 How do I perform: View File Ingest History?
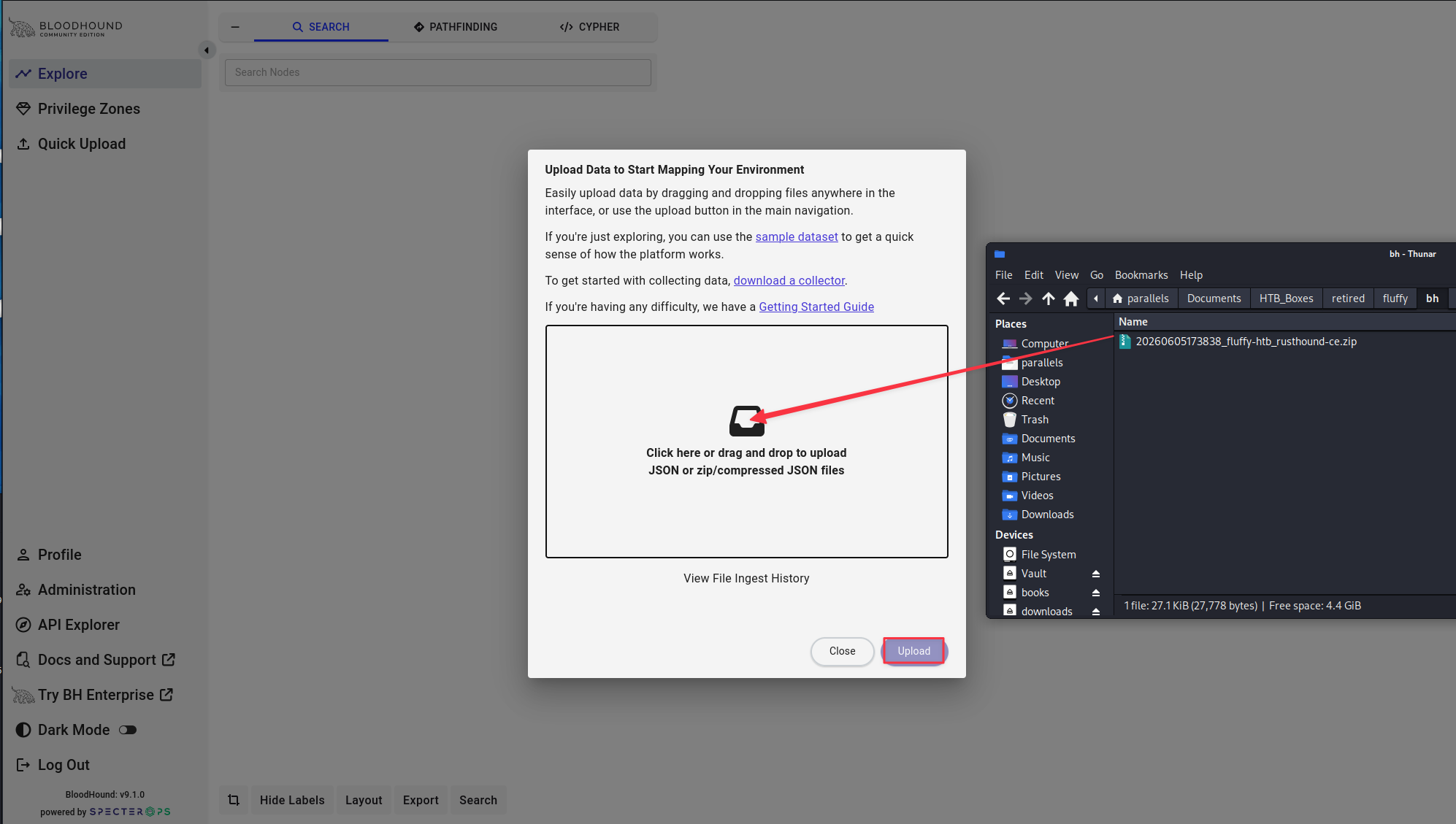pos(746,578)
